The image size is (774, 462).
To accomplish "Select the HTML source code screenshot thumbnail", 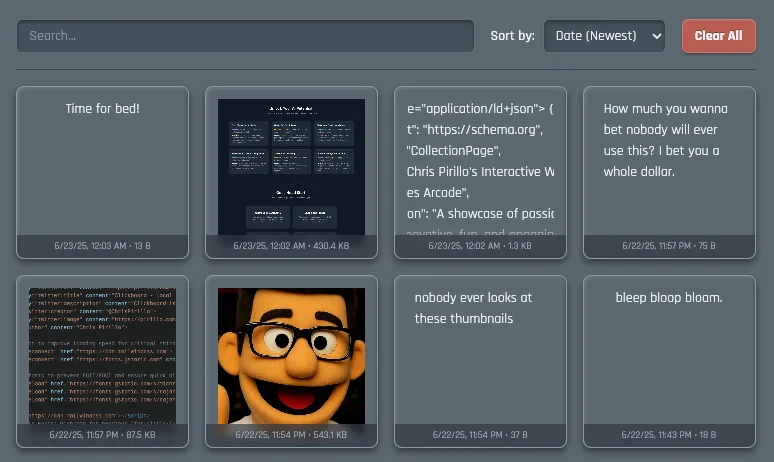I will (102, 356).
